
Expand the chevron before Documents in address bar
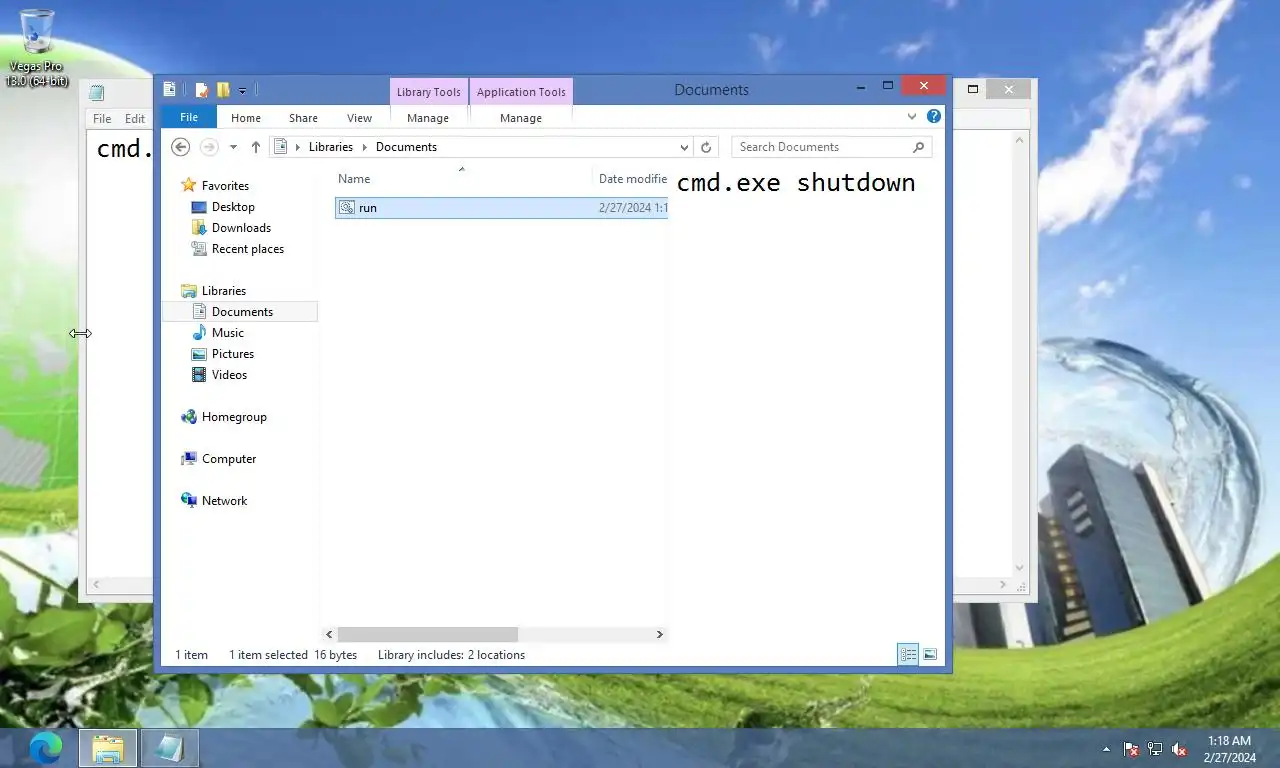[365, 147]
